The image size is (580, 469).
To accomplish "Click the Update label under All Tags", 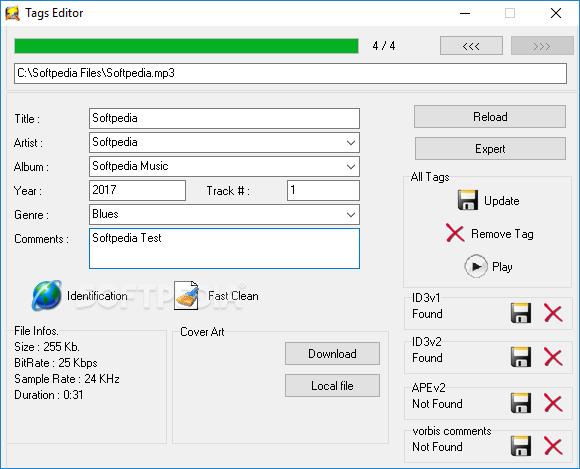I will (502, 201).
